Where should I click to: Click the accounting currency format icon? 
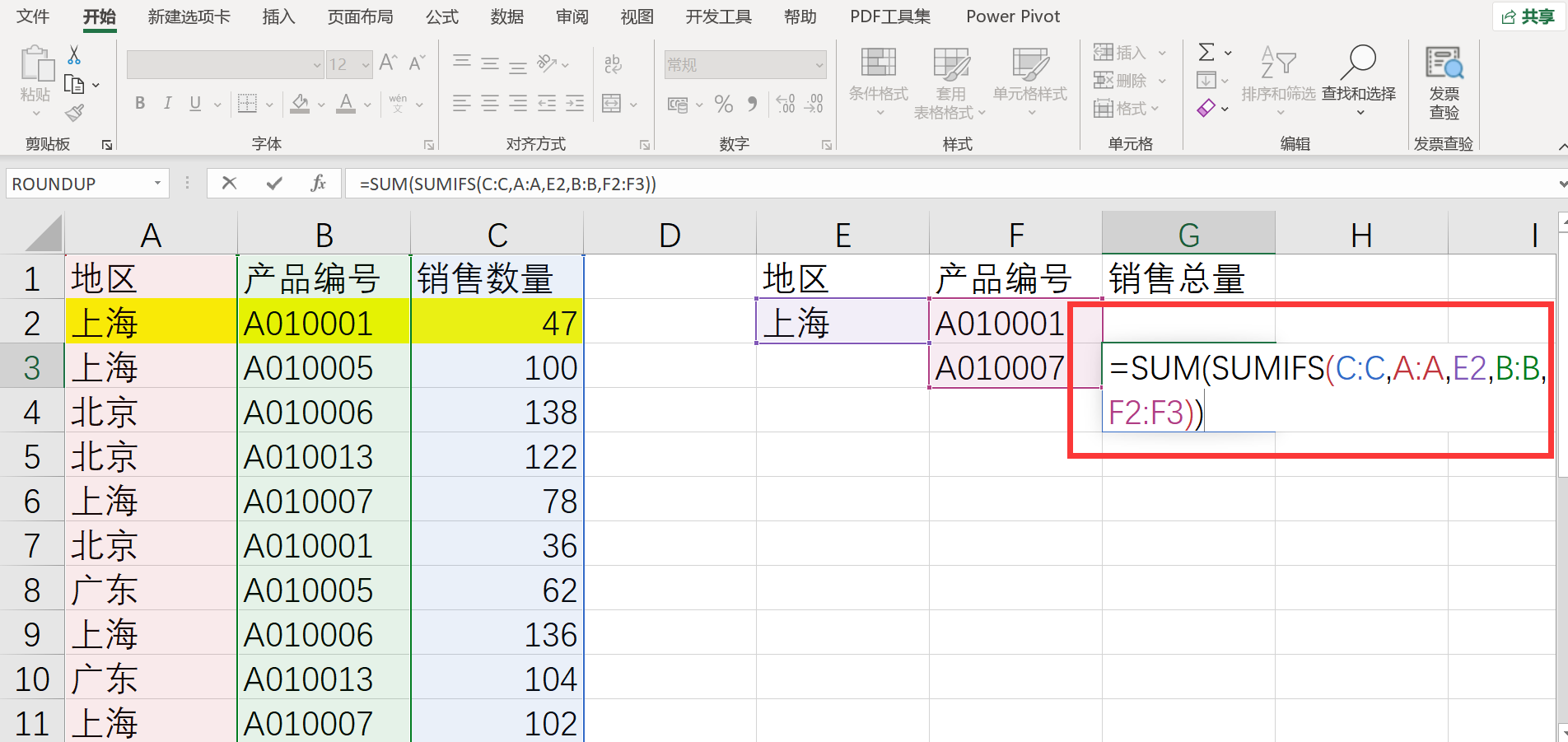pyautogui.click(x=678, y=104)
